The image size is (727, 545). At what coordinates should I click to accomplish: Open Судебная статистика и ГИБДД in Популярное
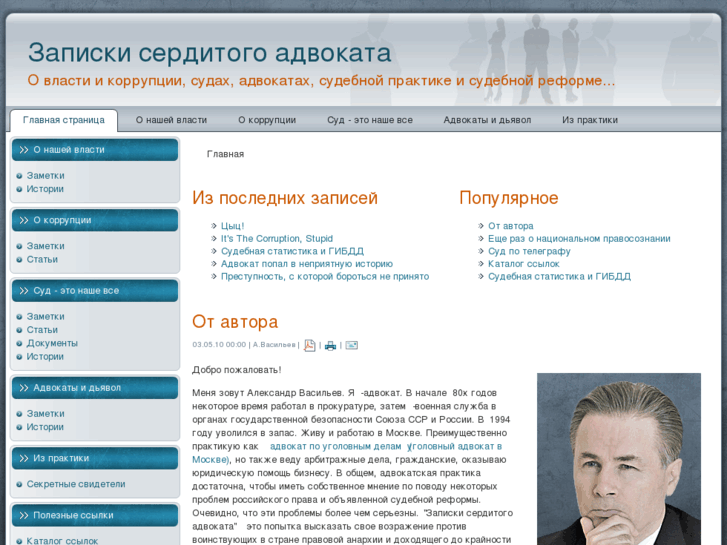pyautogui.click(x=559, y=276)
